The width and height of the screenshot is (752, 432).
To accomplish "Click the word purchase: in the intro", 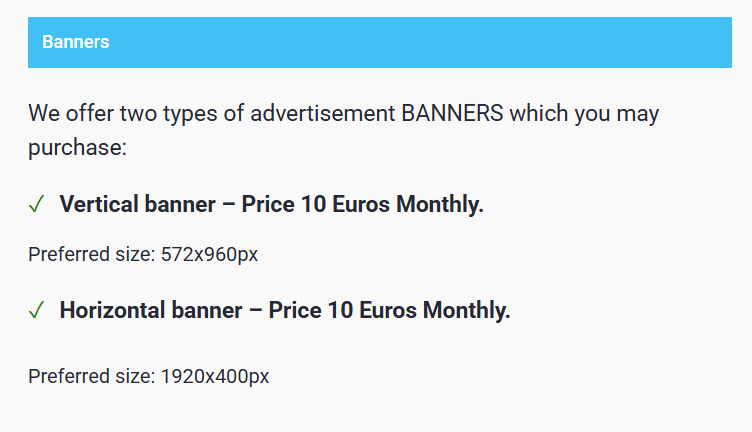I will coord(77,147).
